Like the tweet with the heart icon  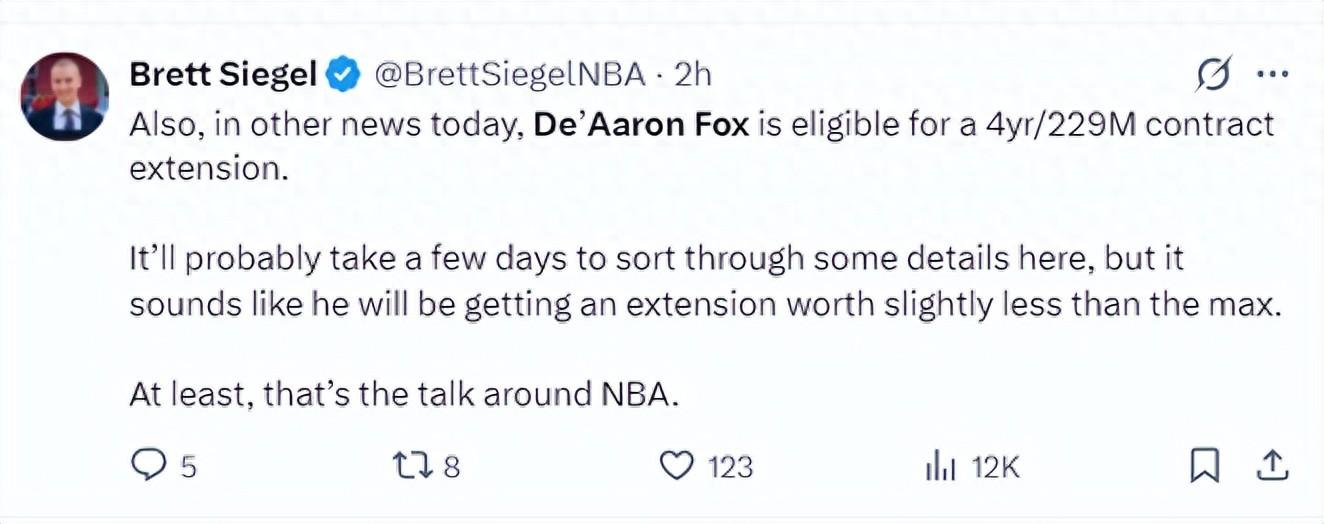click(678, 465)
